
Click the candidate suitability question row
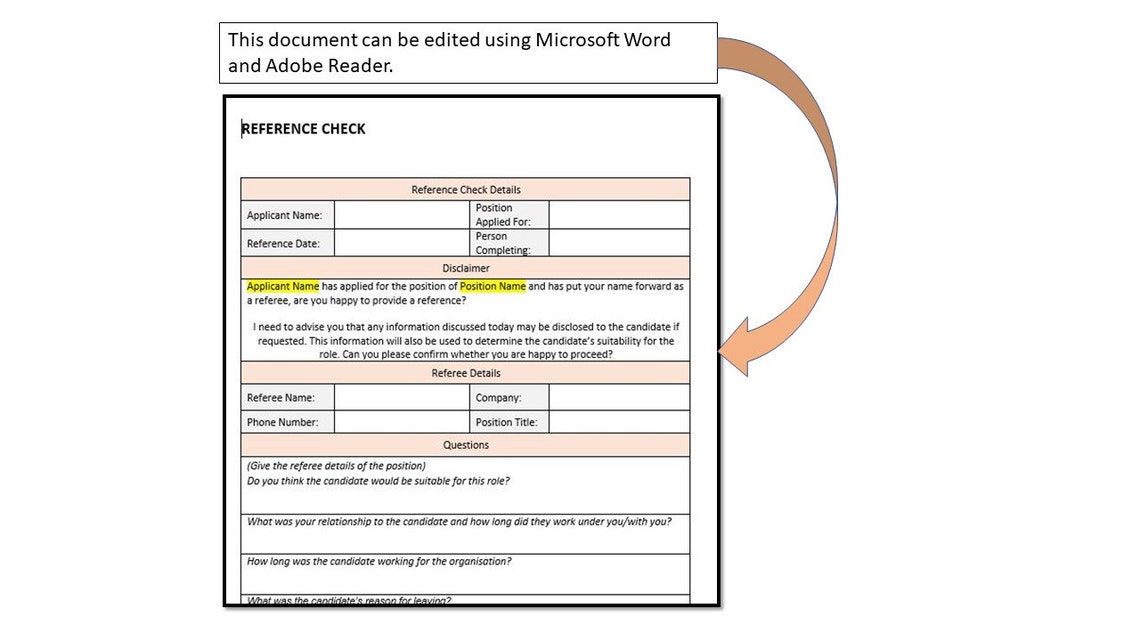(x=465, y=485)
